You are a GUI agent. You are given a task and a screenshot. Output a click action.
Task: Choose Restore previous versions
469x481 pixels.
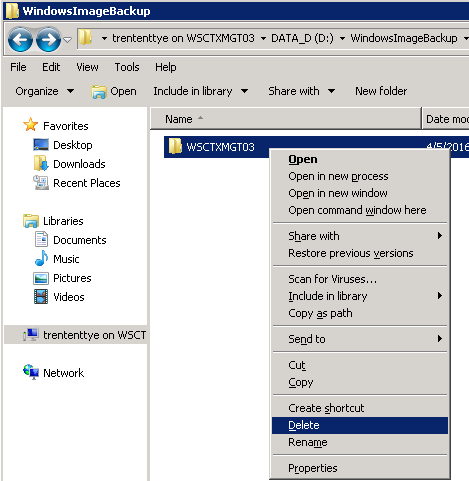click(x=360, y=253)
